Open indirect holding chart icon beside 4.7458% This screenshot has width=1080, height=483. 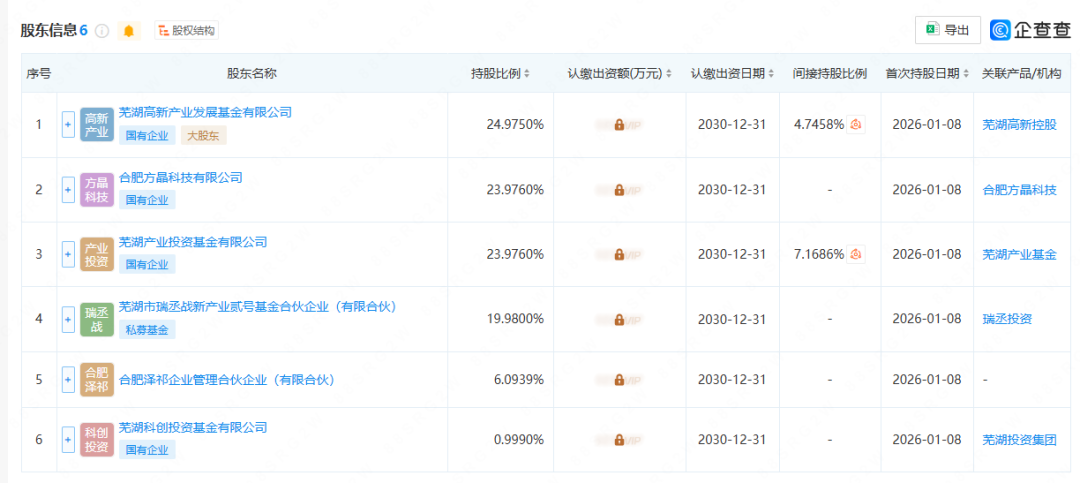[x=856, y=125]
